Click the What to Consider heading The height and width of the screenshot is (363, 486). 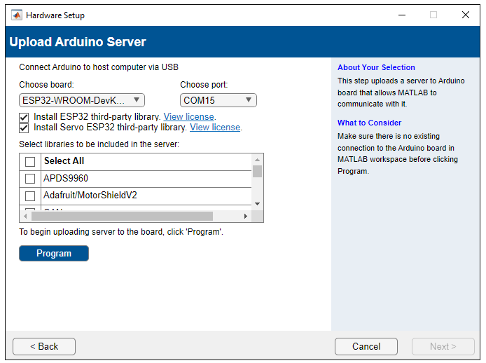[369, 123]
